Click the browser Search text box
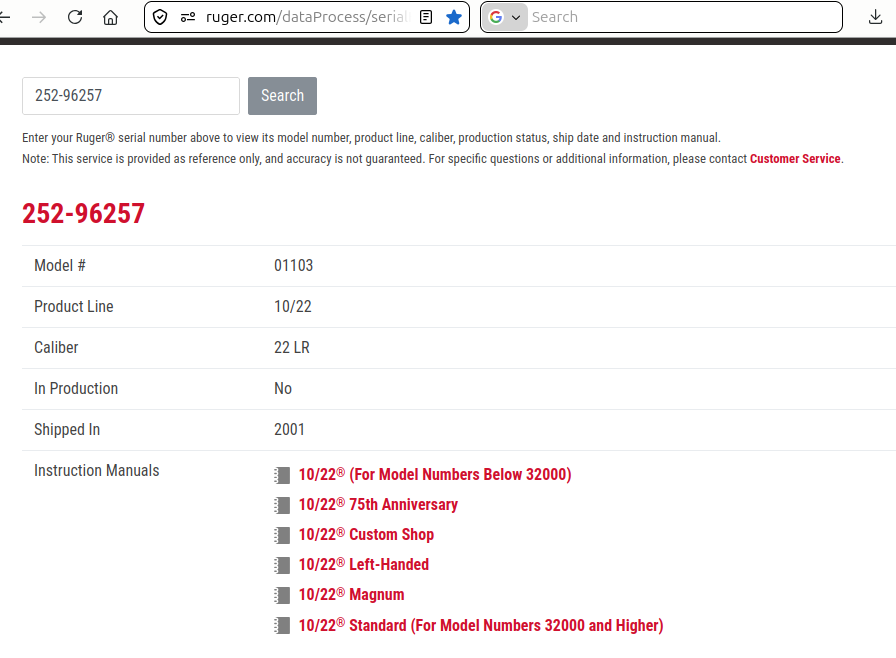This screenshot has height=658, width=896. (680, 17)
